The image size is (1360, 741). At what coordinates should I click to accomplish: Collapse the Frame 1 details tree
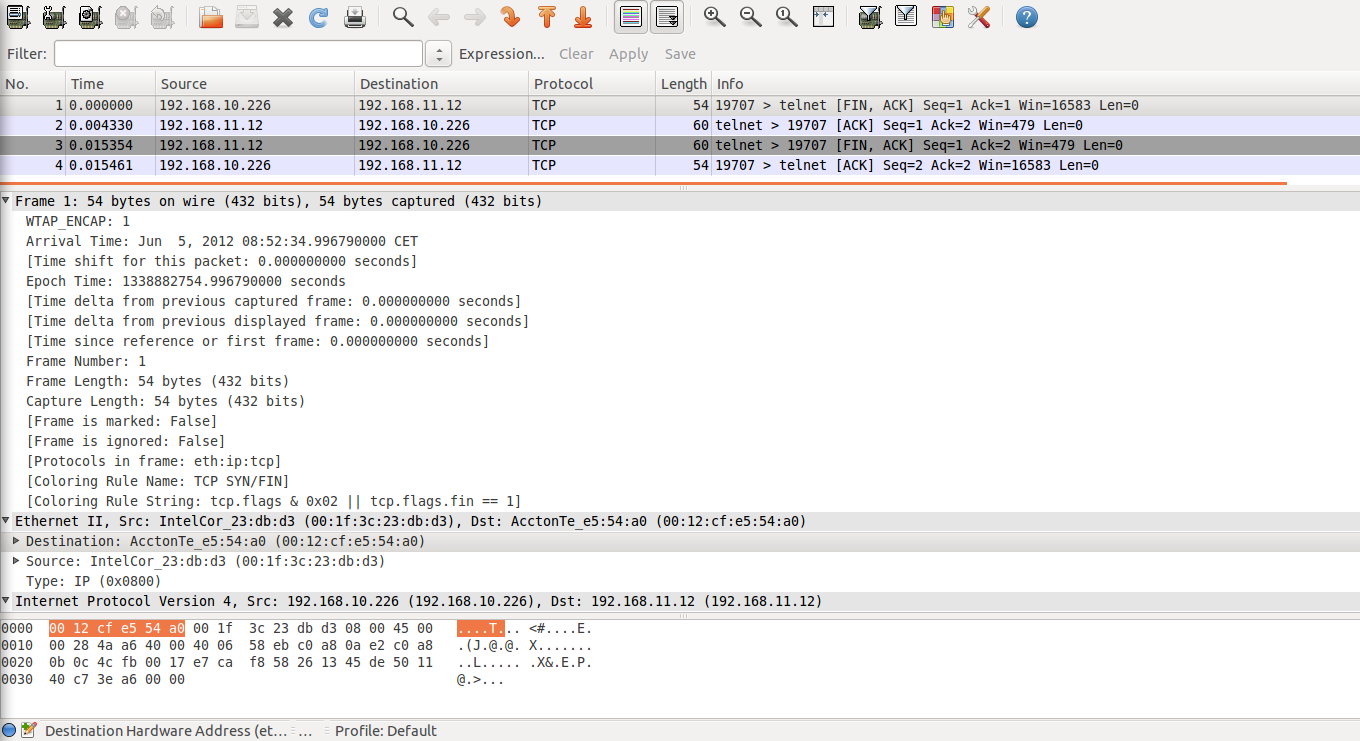click(7, 201)
